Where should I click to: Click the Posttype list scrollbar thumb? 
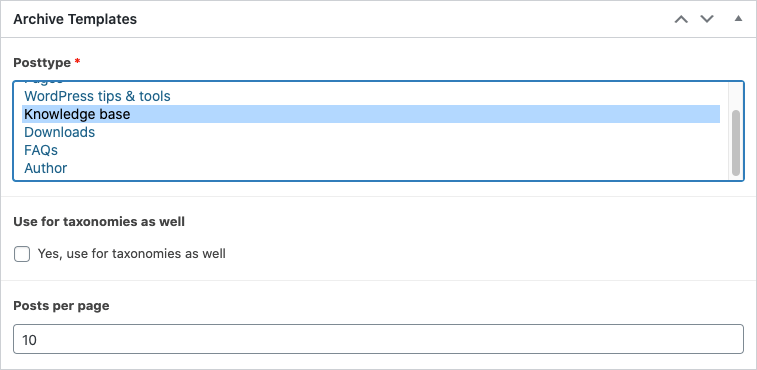pos(736,143)
